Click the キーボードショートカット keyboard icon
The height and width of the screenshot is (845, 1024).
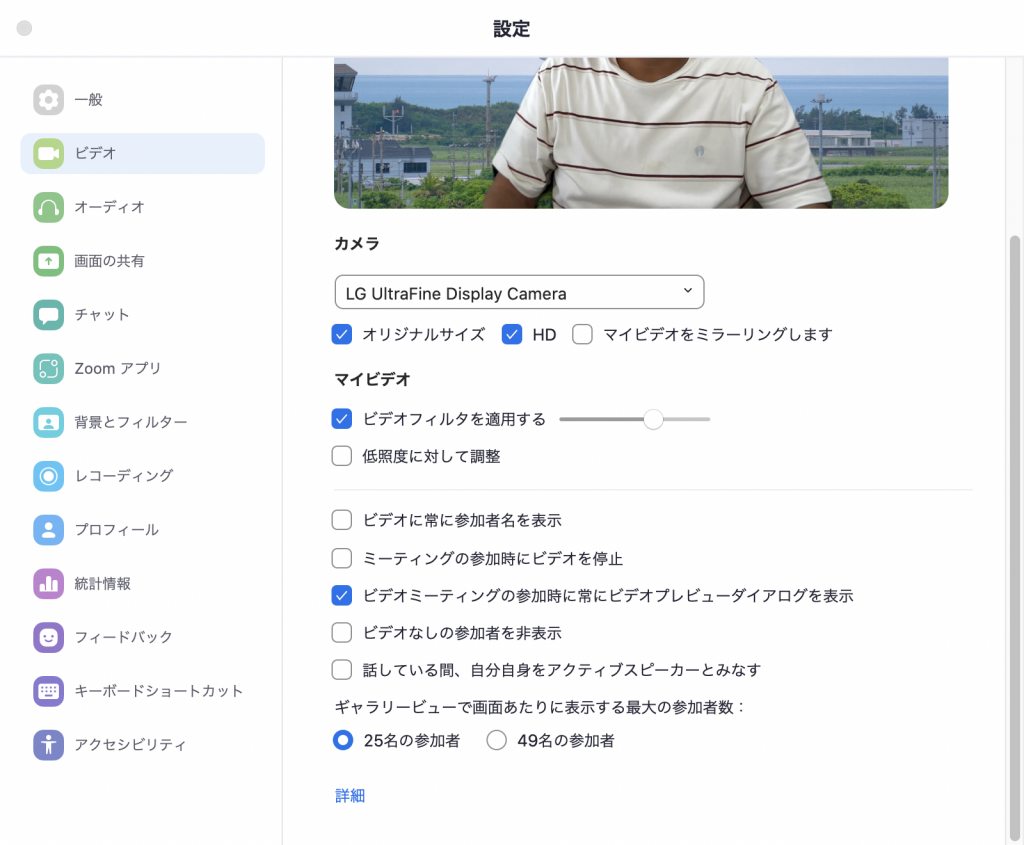(x=48, y=691)
